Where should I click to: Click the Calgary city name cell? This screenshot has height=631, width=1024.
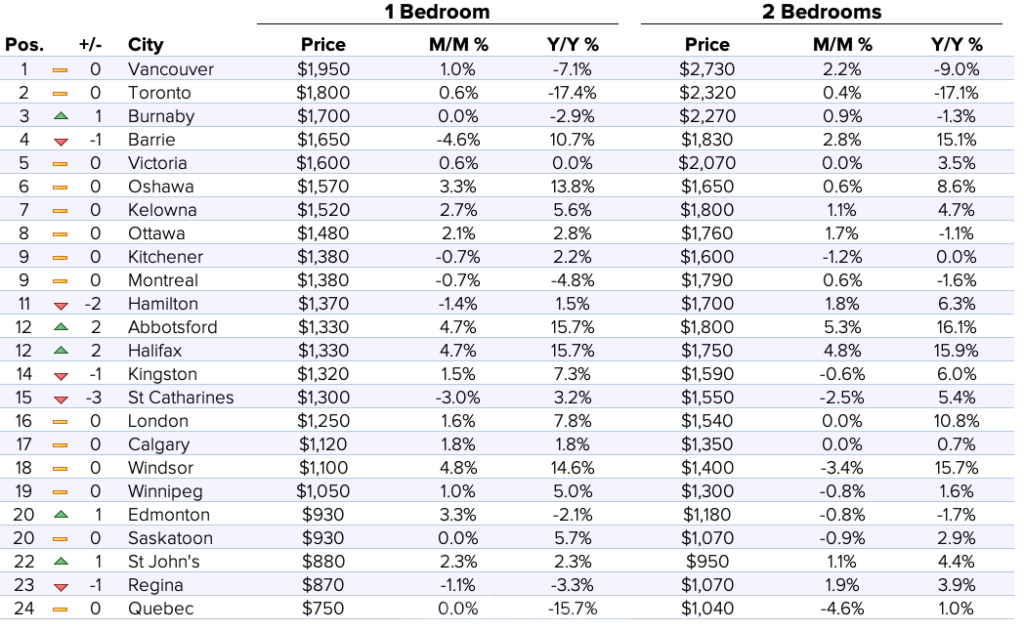(158, 445)
